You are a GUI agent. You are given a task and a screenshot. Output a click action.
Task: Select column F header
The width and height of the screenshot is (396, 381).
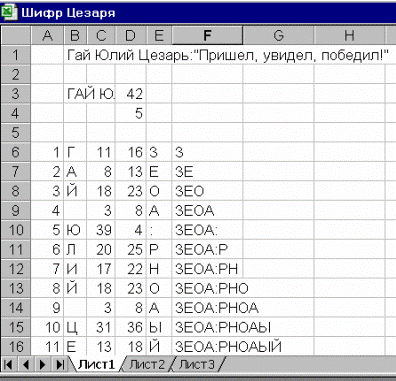(x=207, y=36)
